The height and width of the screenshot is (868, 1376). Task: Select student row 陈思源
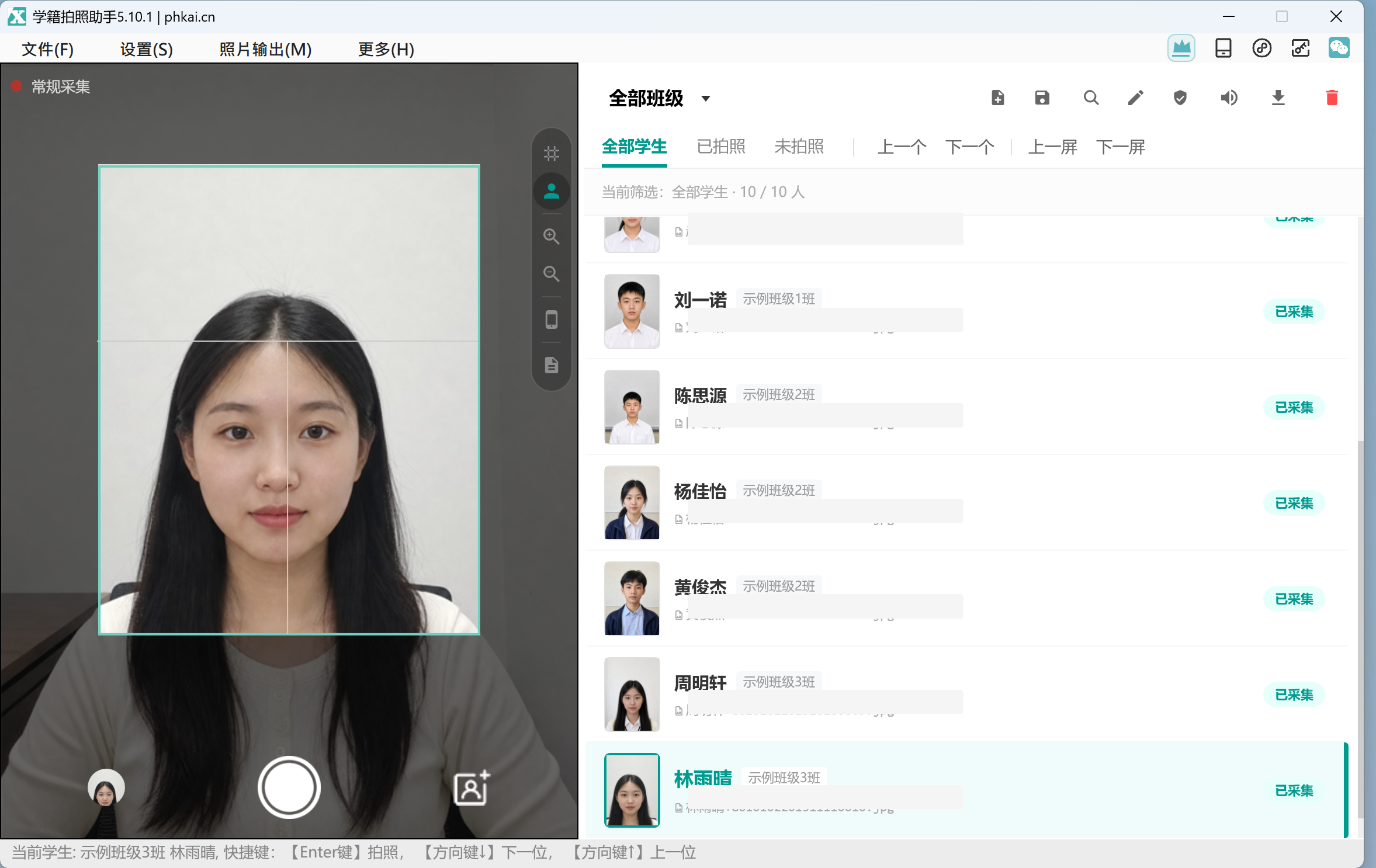click(x=966, y=407)
